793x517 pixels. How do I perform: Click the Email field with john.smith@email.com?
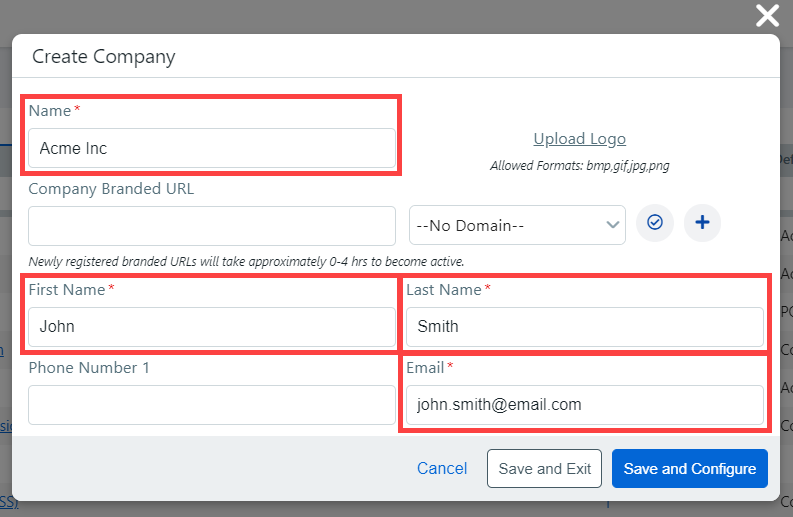[584, 405]
